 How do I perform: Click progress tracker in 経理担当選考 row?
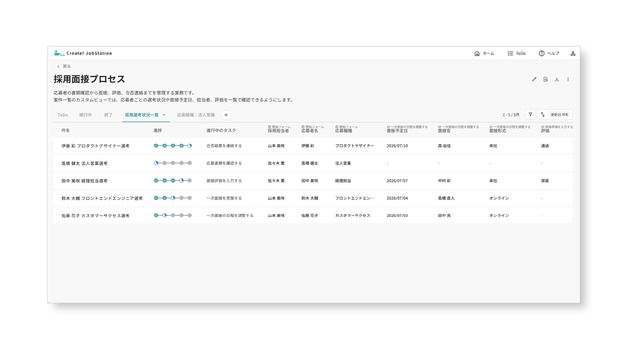(173, 180)
